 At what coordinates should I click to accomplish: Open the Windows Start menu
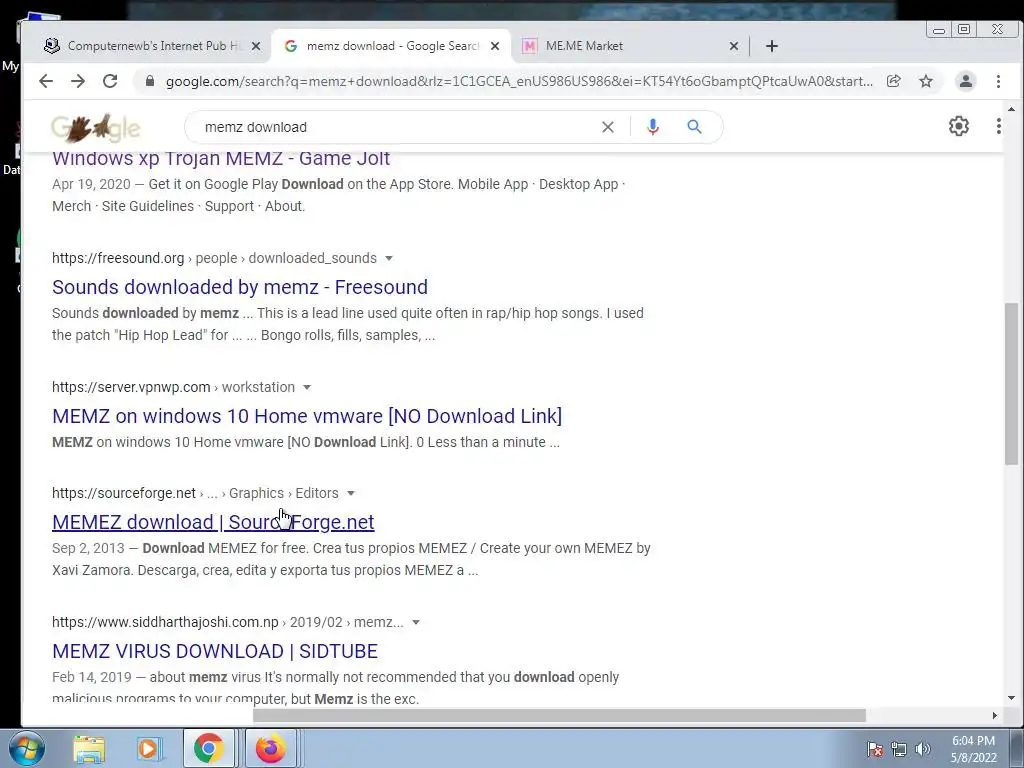27,748
